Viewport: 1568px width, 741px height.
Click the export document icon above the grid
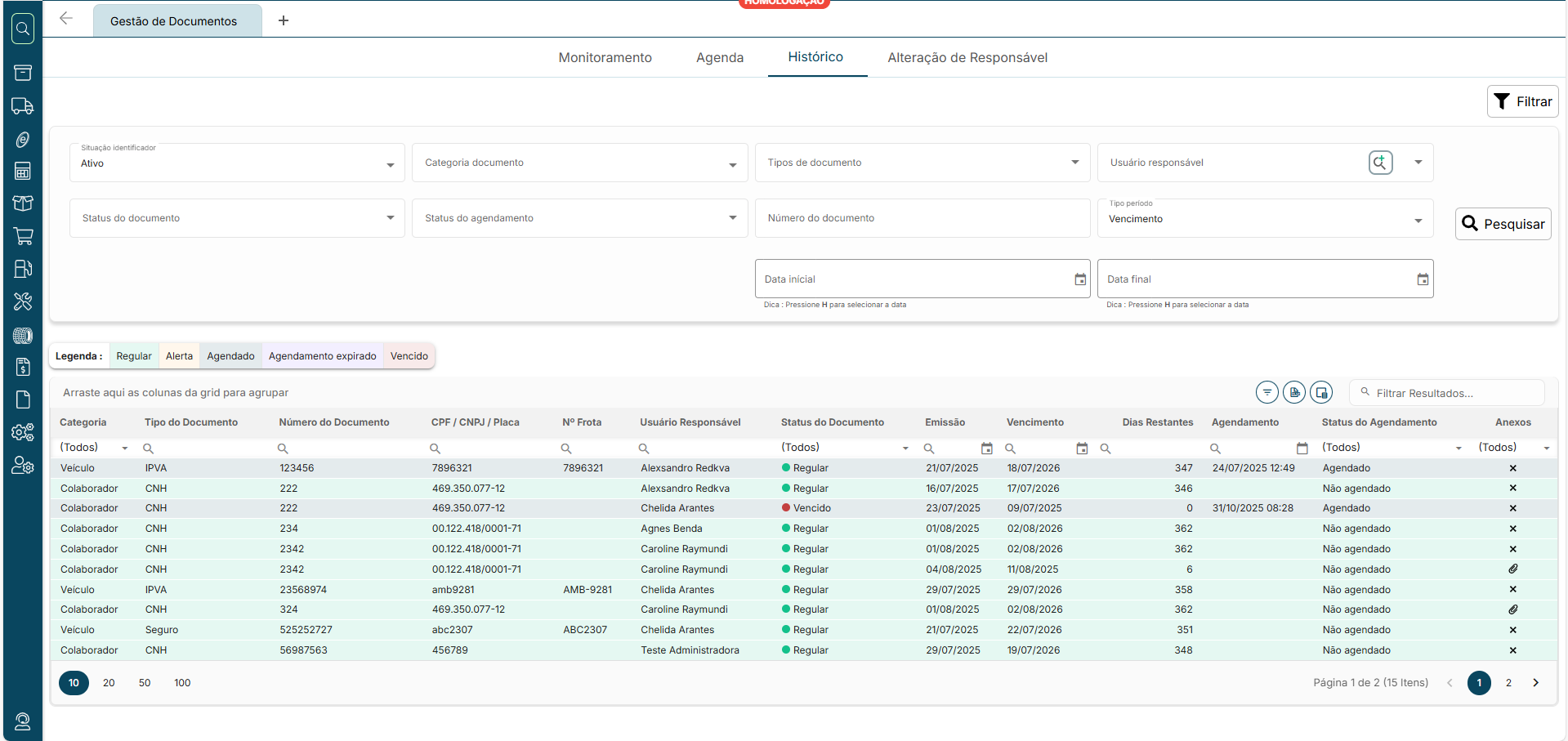(1293, 393)
